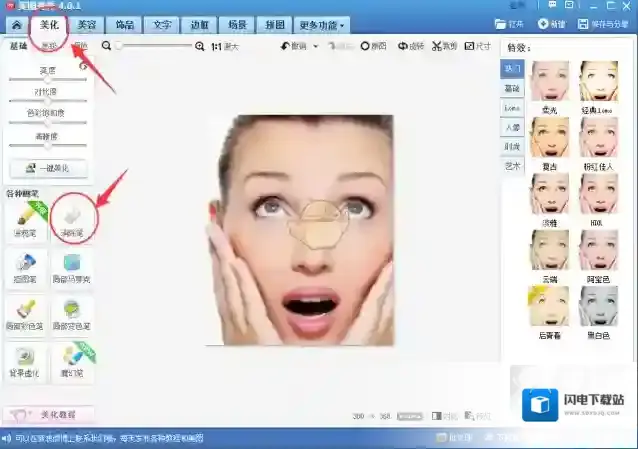
Task: Adjust the 清晰度 sharpness slider
Action: (x=48, y=145)
